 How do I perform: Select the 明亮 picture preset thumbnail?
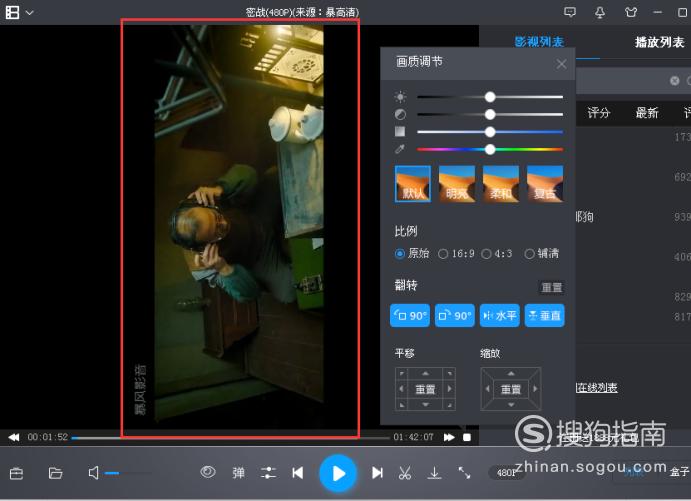457,184
